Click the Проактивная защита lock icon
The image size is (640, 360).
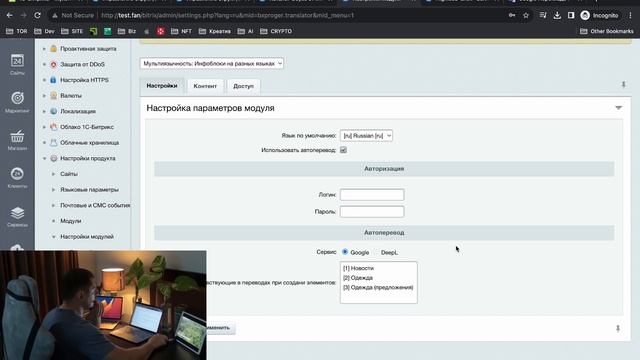point(53,49)
